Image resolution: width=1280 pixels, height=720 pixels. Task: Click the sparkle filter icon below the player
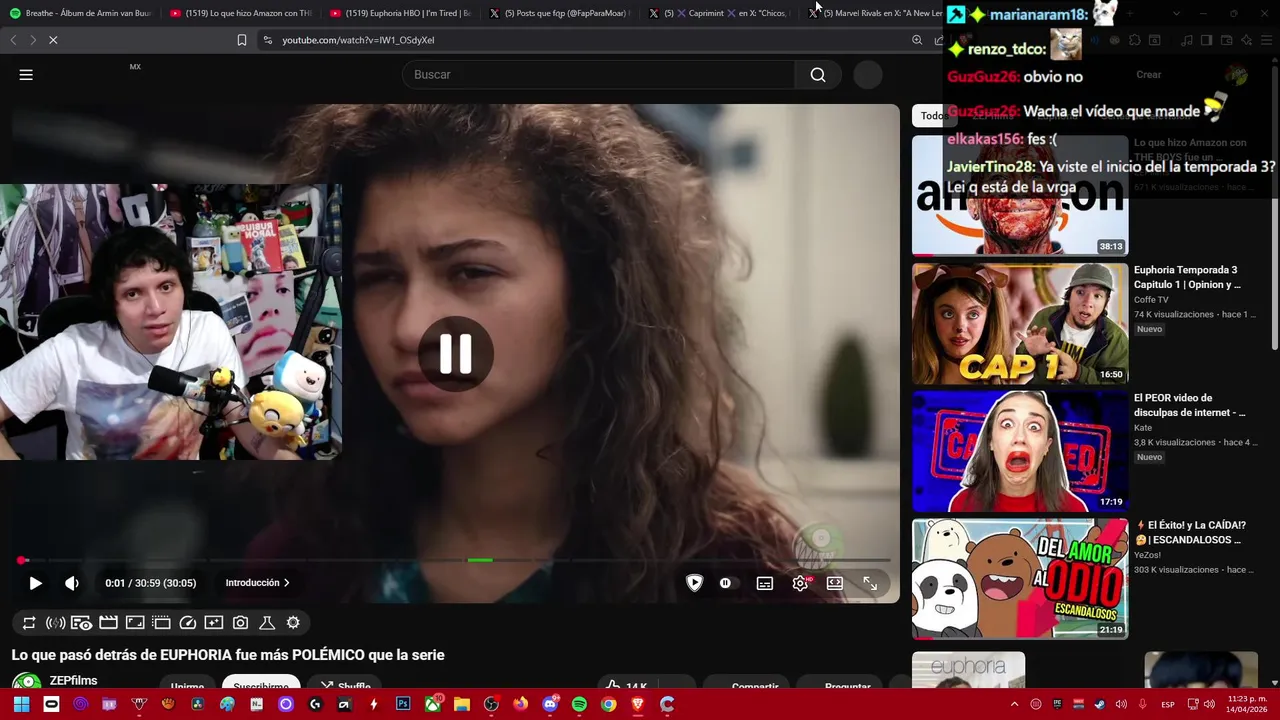(214, 623)
